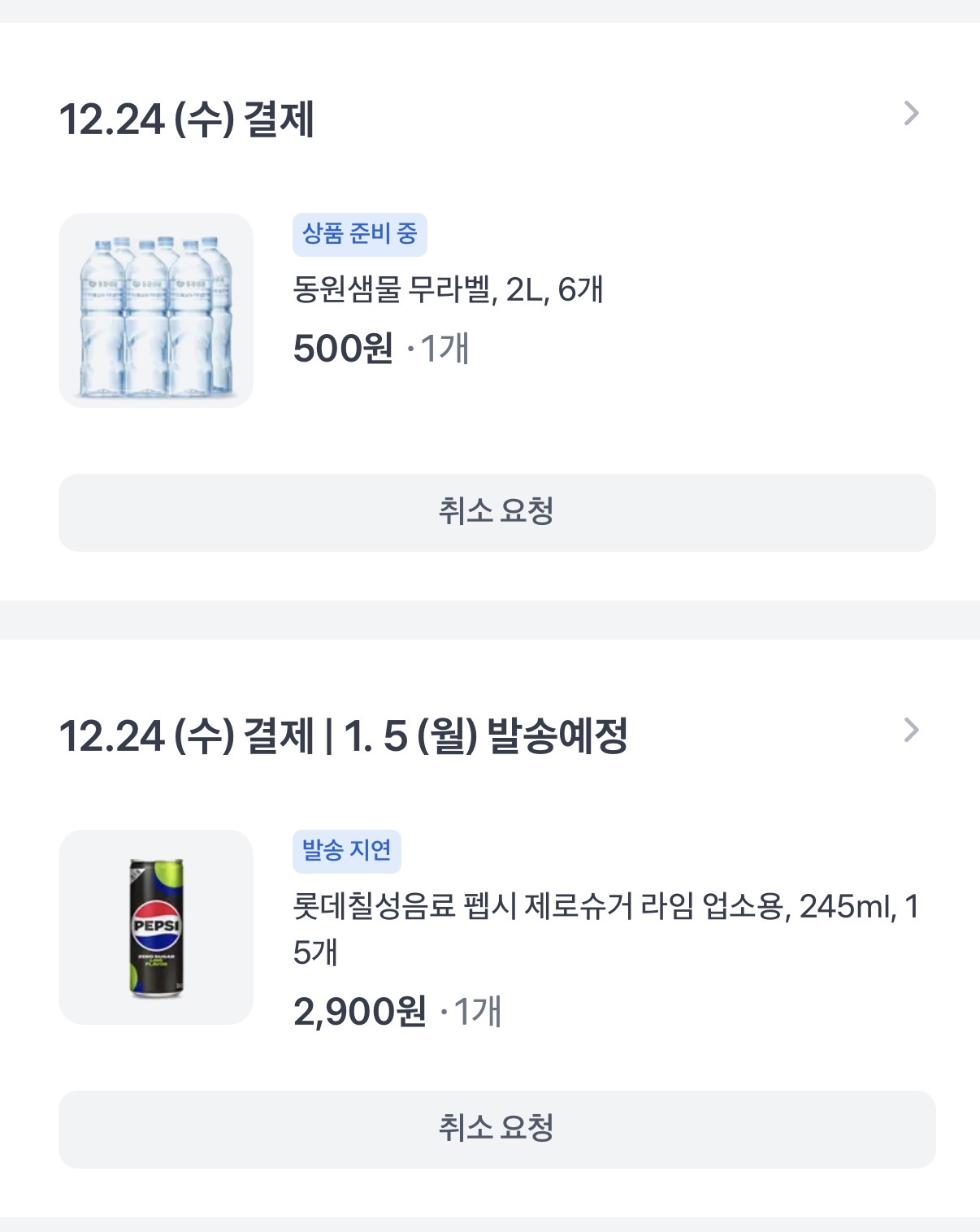Tap the PEPSI logo on the can
The height and width of the screenshot is (1232, 980).
(x=156, y=926)
